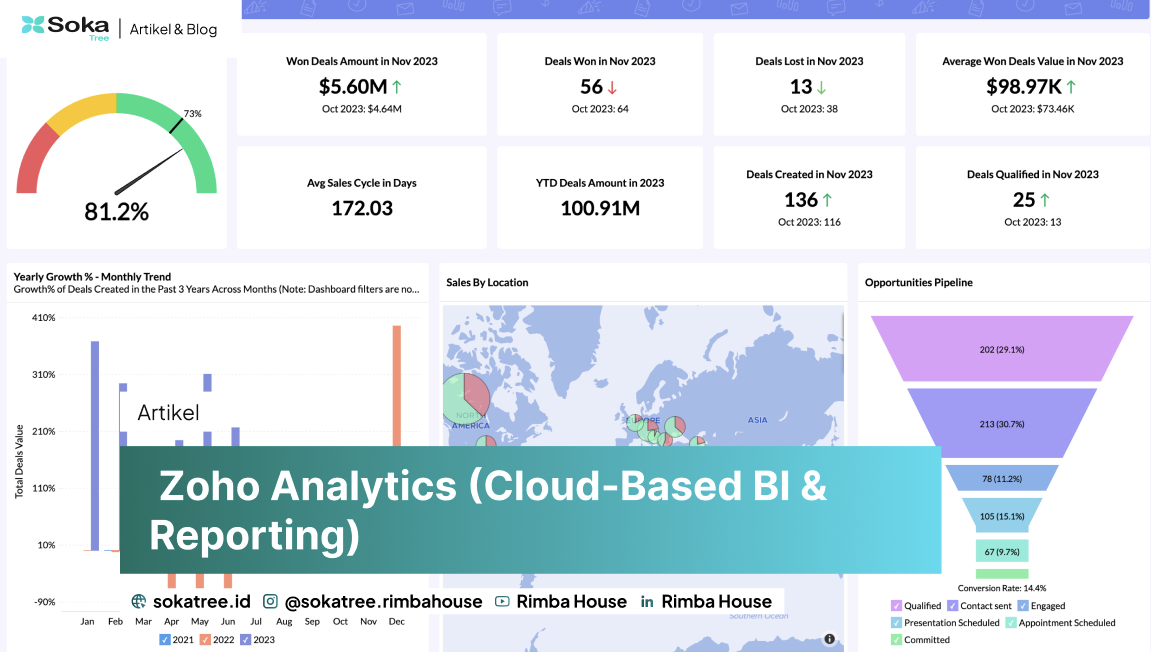Click the Sales By Location title
The width and height of the screenshot is (1151, 652).
click(487, 283)
